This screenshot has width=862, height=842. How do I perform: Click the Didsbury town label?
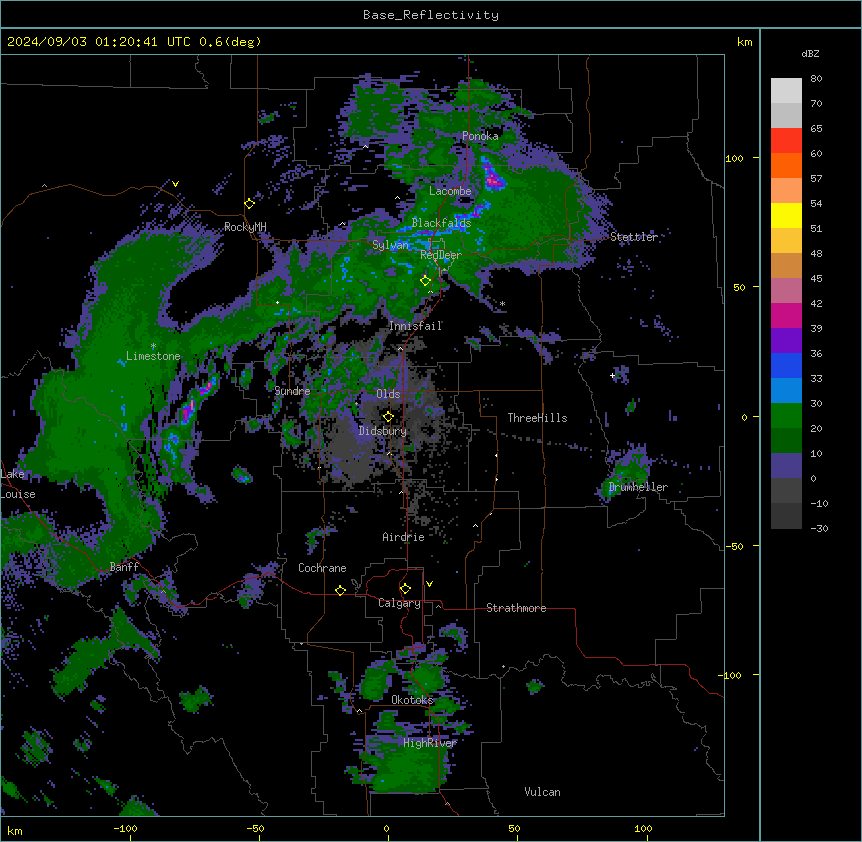click(x=383, y=431)
